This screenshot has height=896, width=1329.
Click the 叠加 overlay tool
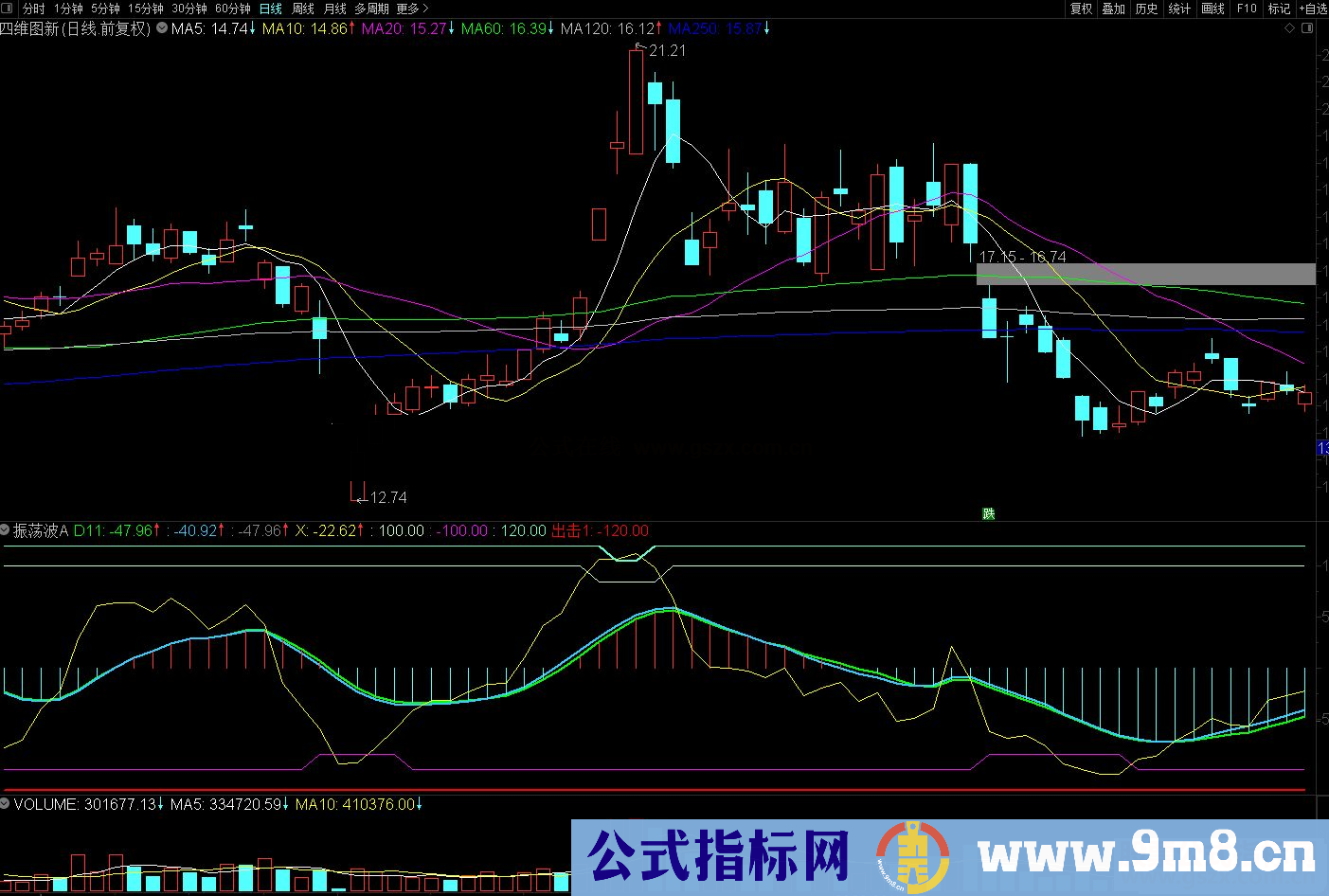point(1112,9)
